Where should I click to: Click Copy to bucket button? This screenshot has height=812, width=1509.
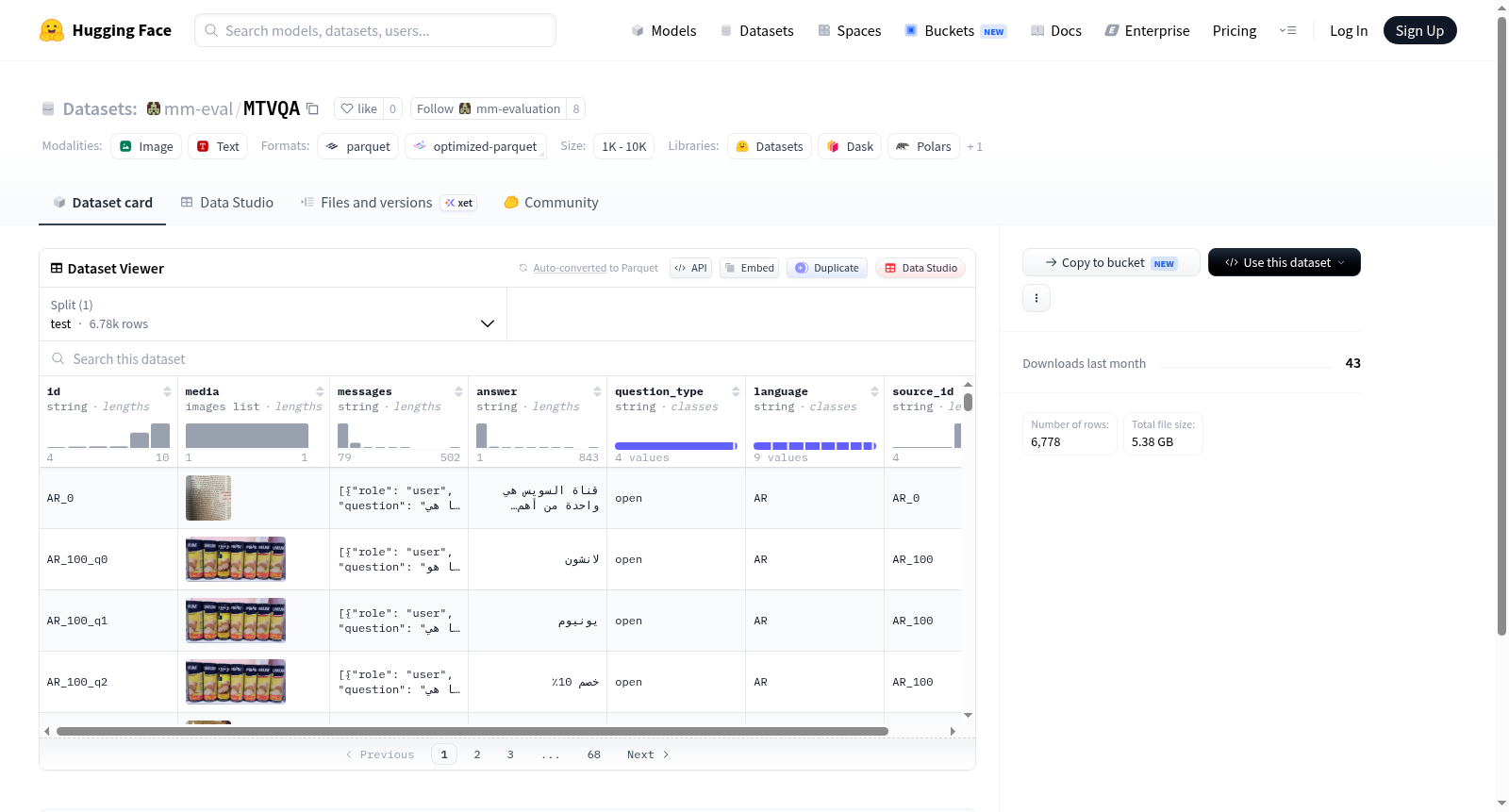tap(1111, 262)
